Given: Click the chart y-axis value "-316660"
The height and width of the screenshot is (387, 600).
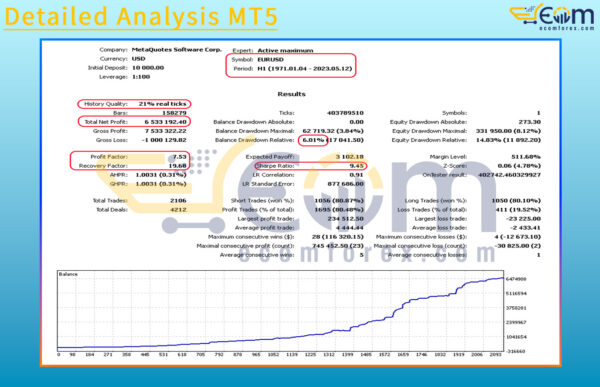Looking at the screenshot, I should (x=516, y=351).
